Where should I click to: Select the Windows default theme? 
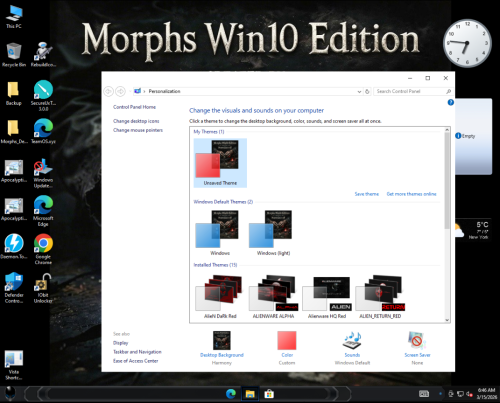220,233
